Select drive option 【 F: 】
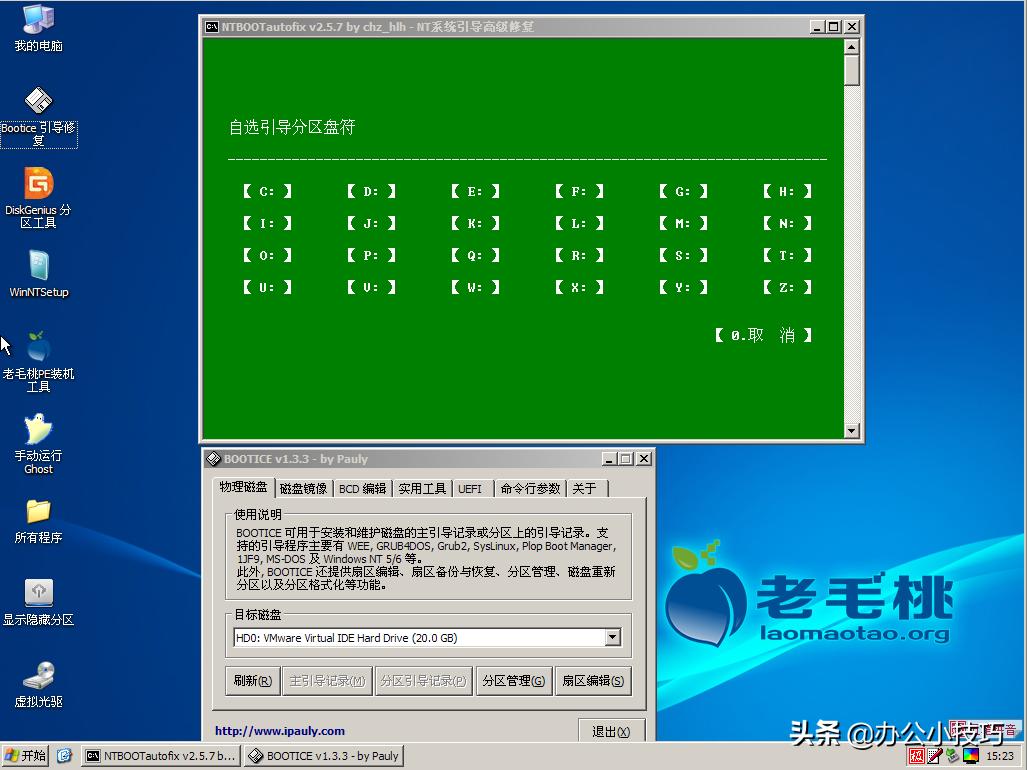Viewport: 1027px width, 770px height. pyautogui.click(x=579, y=191)
